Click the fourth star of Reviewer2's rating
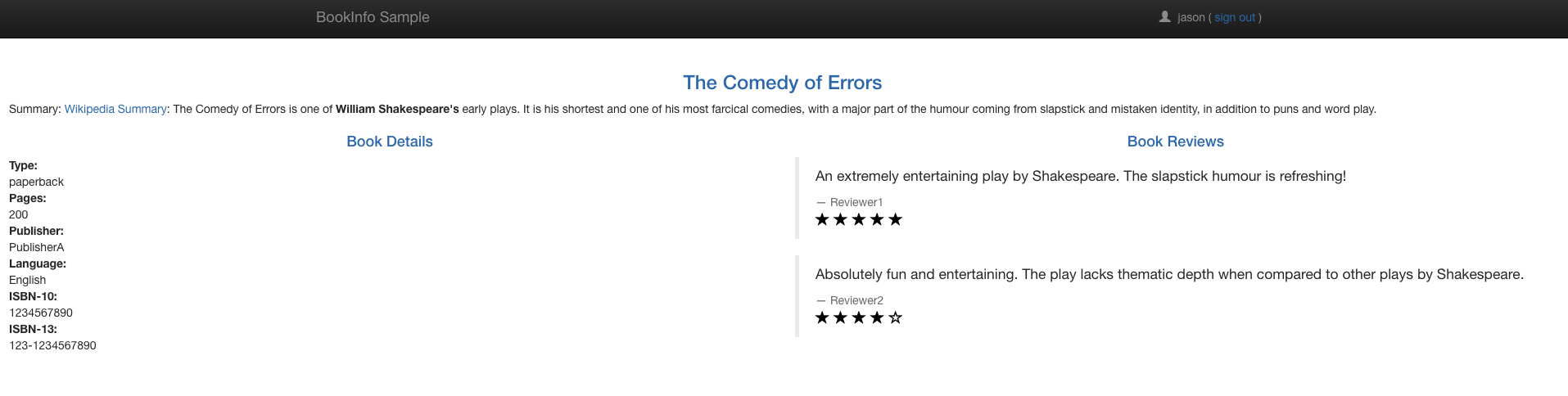 pos(877,317)
